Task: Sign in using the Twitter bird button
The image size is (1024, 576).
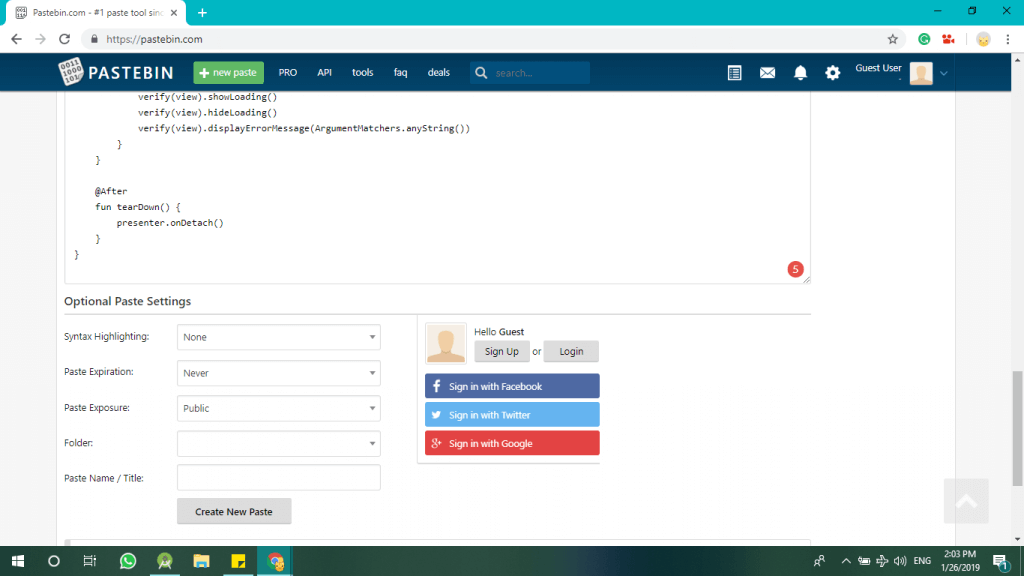Action: [512, 414]
